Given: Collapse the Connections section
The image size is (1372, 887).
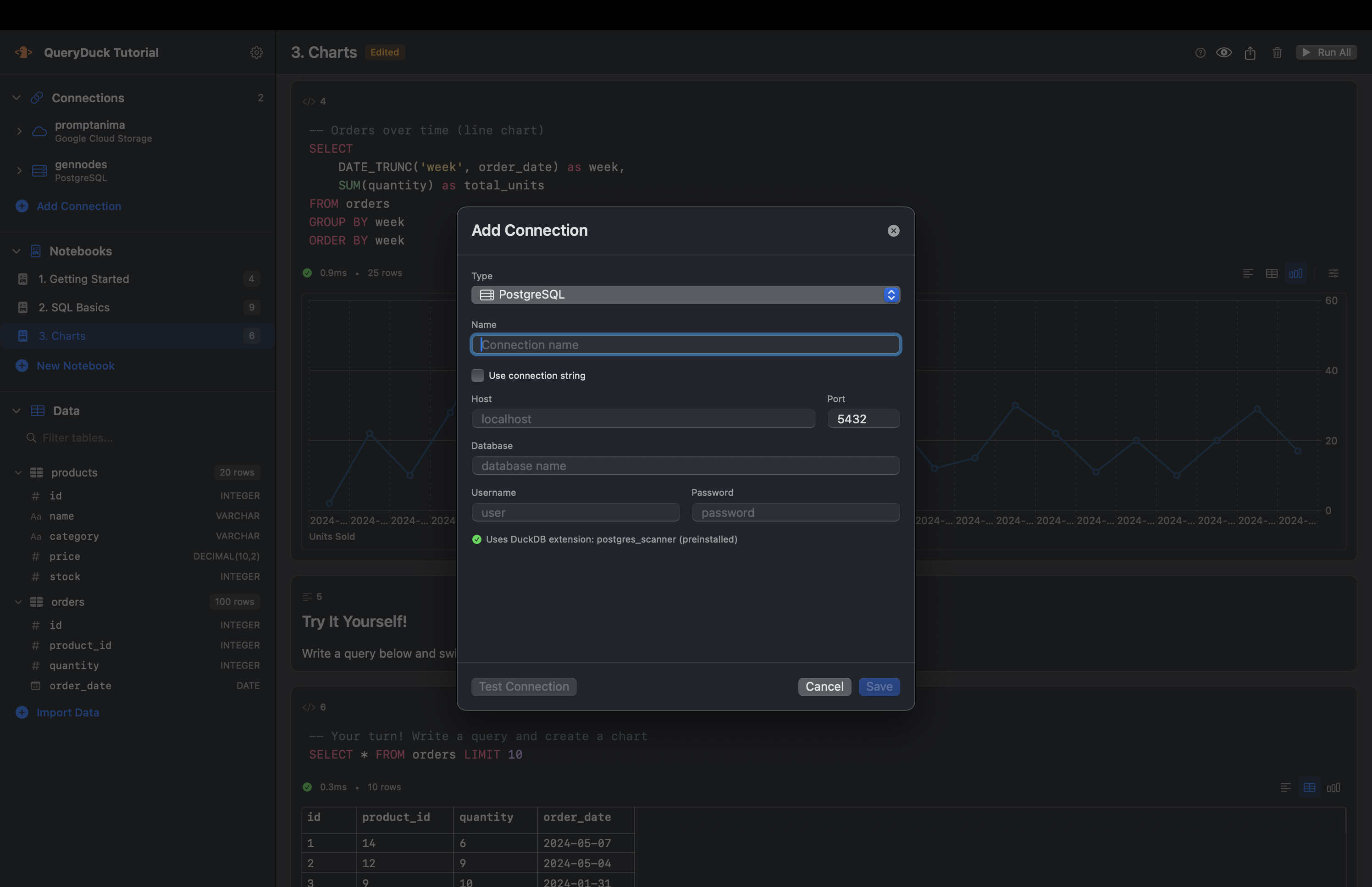Looking at the screenshot, I should coord(16,97).
